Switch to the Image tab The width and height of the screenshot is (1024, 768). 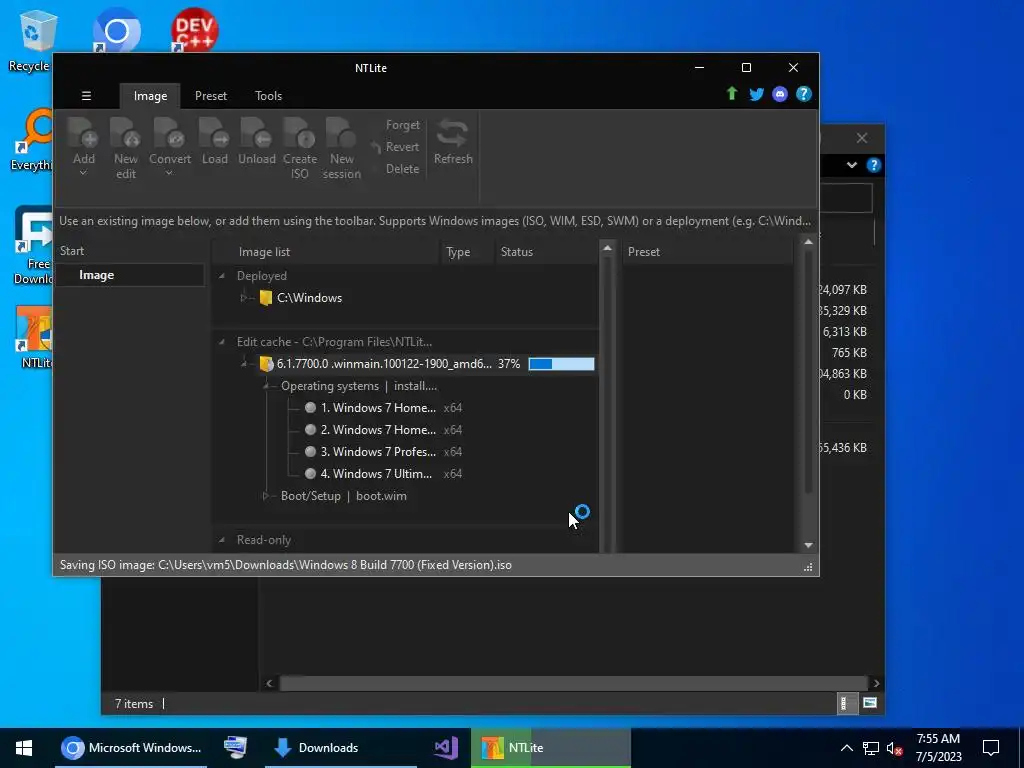click(x=150, y=96)
